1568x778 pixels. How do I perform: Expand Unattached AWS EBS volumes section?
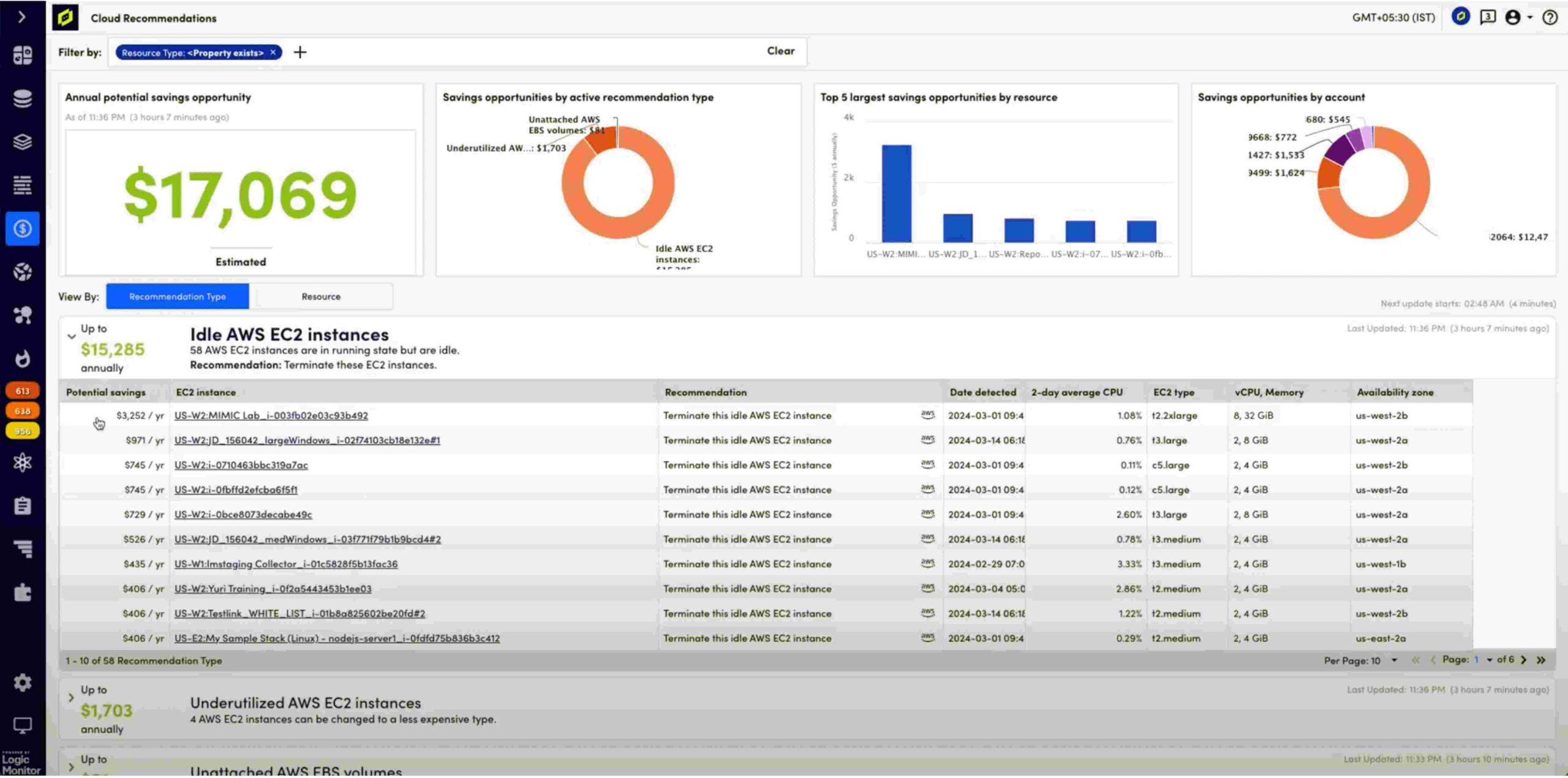point(71,766)
